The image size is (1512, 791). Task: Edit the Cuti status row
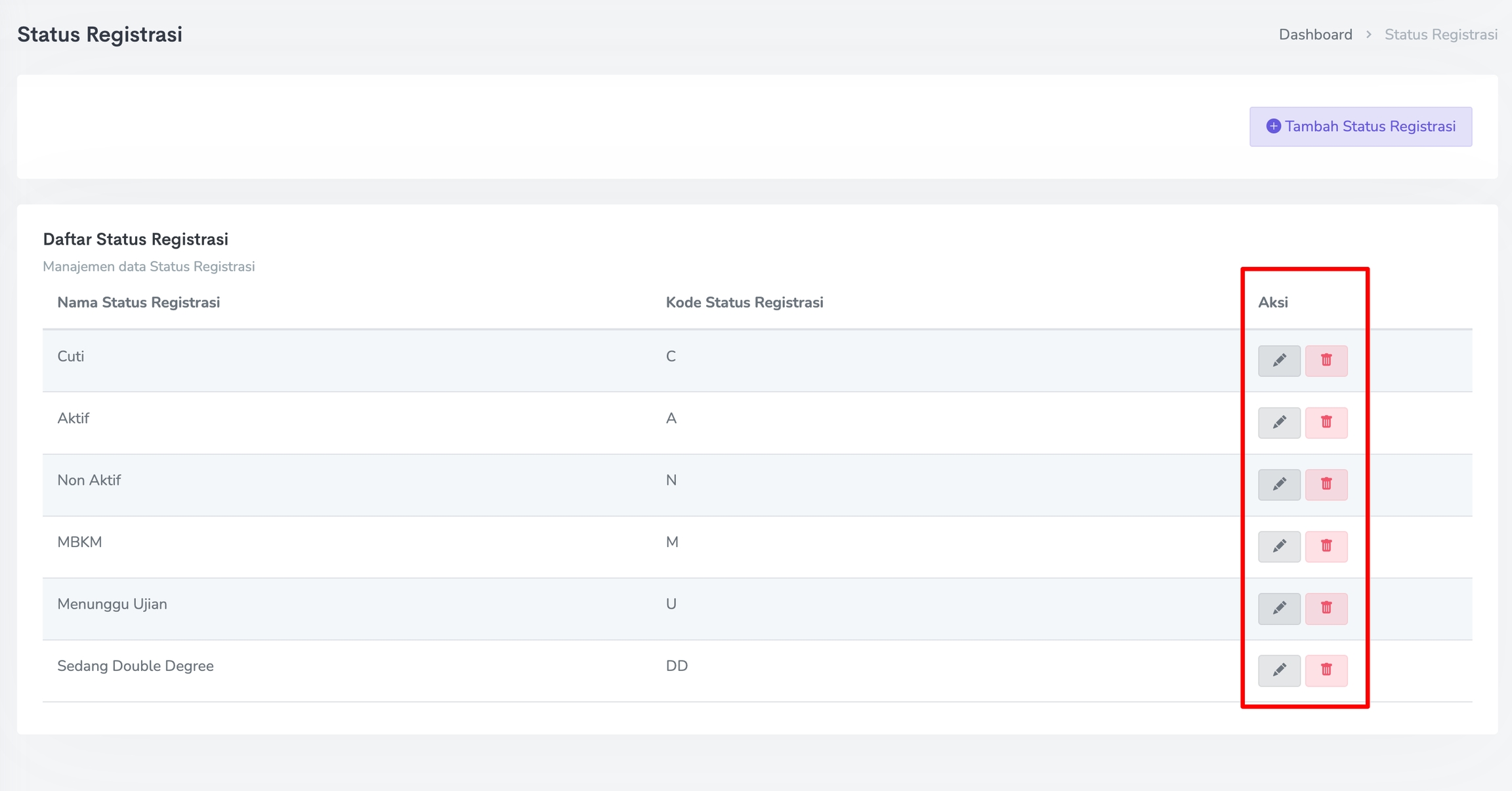(x=1279, y=361)
